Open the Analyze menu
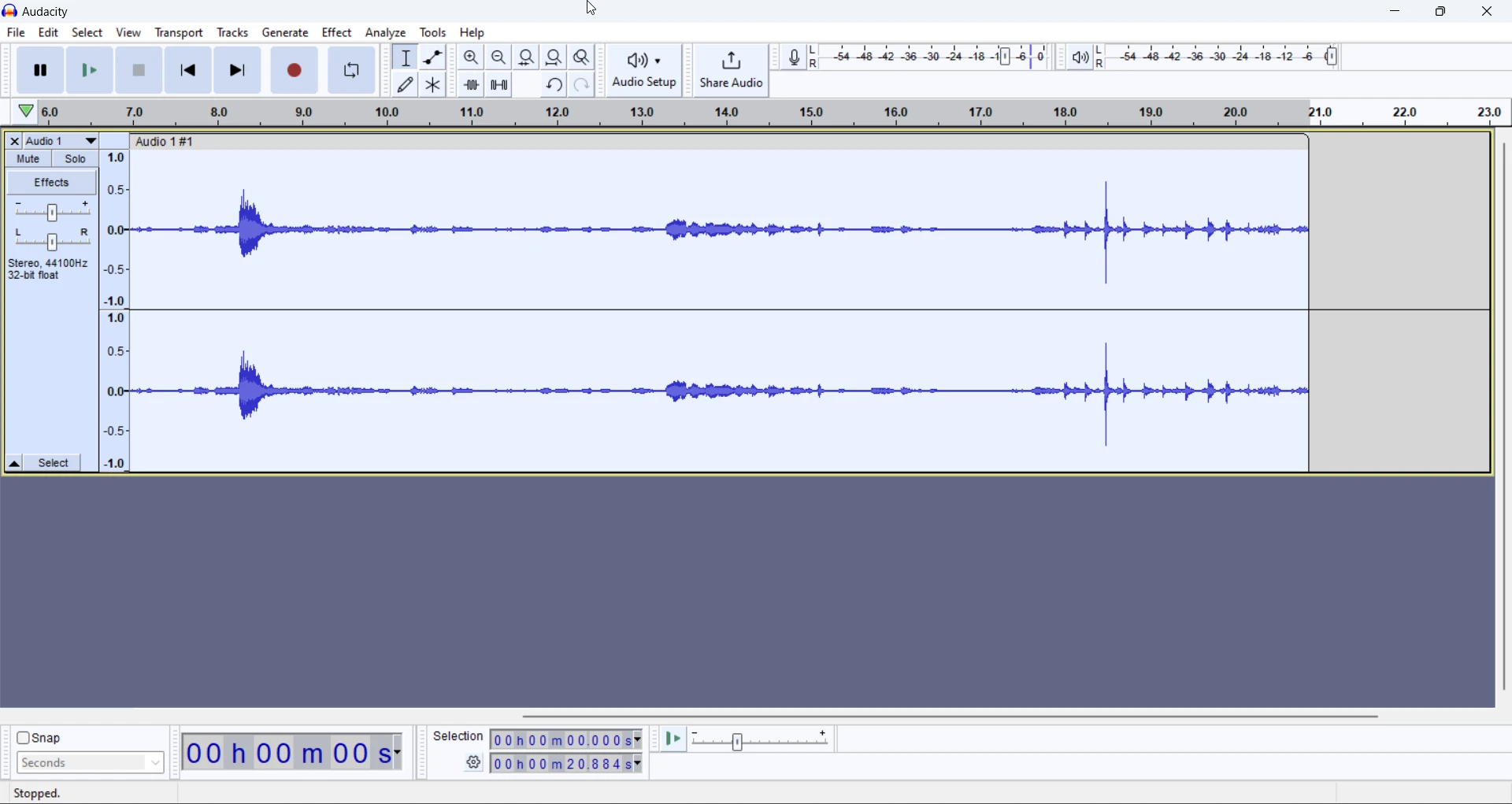This screenshot has width=1512, height=804. point(386,33)
